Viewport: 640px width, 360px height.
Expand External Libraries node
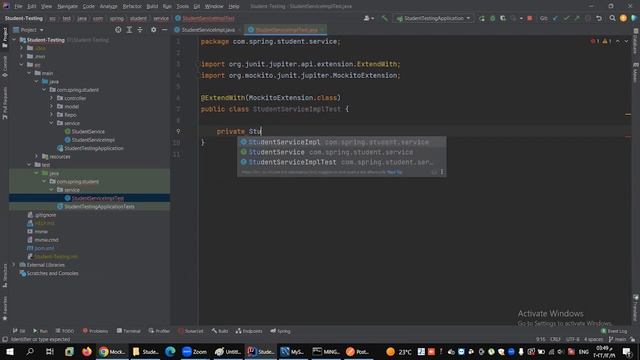click(x=15, y=264)
